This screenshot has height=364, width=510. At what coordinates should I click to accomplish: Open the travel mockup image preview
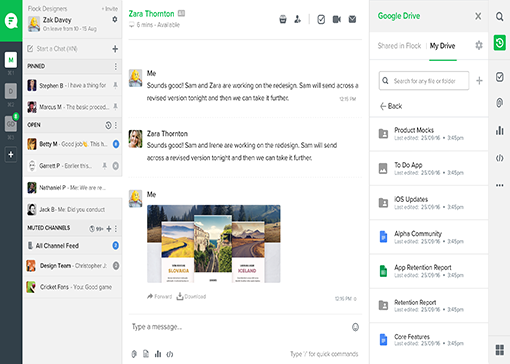214,244
